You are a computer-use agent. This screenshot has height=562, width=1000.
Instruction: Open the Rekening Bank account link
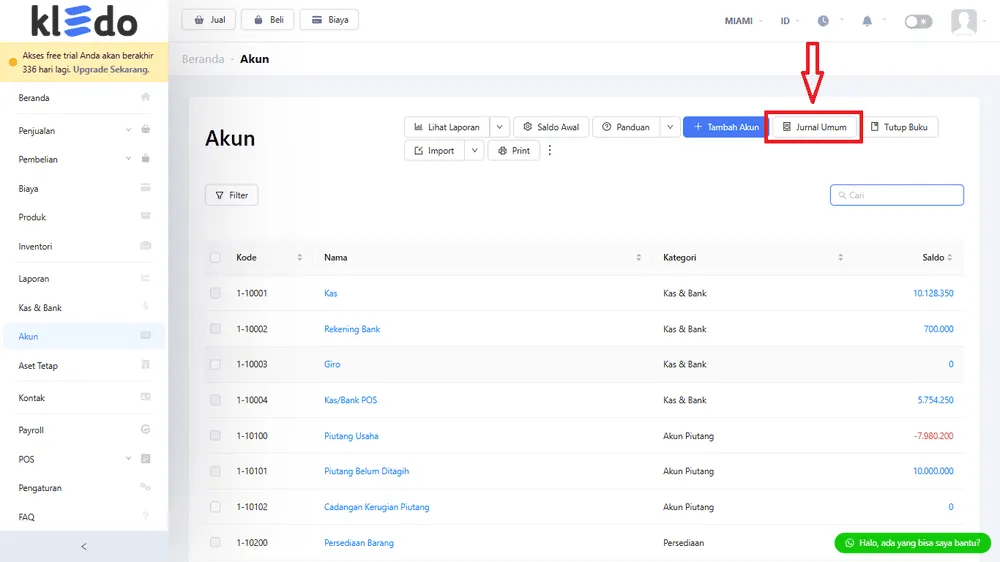click(352, 329)
